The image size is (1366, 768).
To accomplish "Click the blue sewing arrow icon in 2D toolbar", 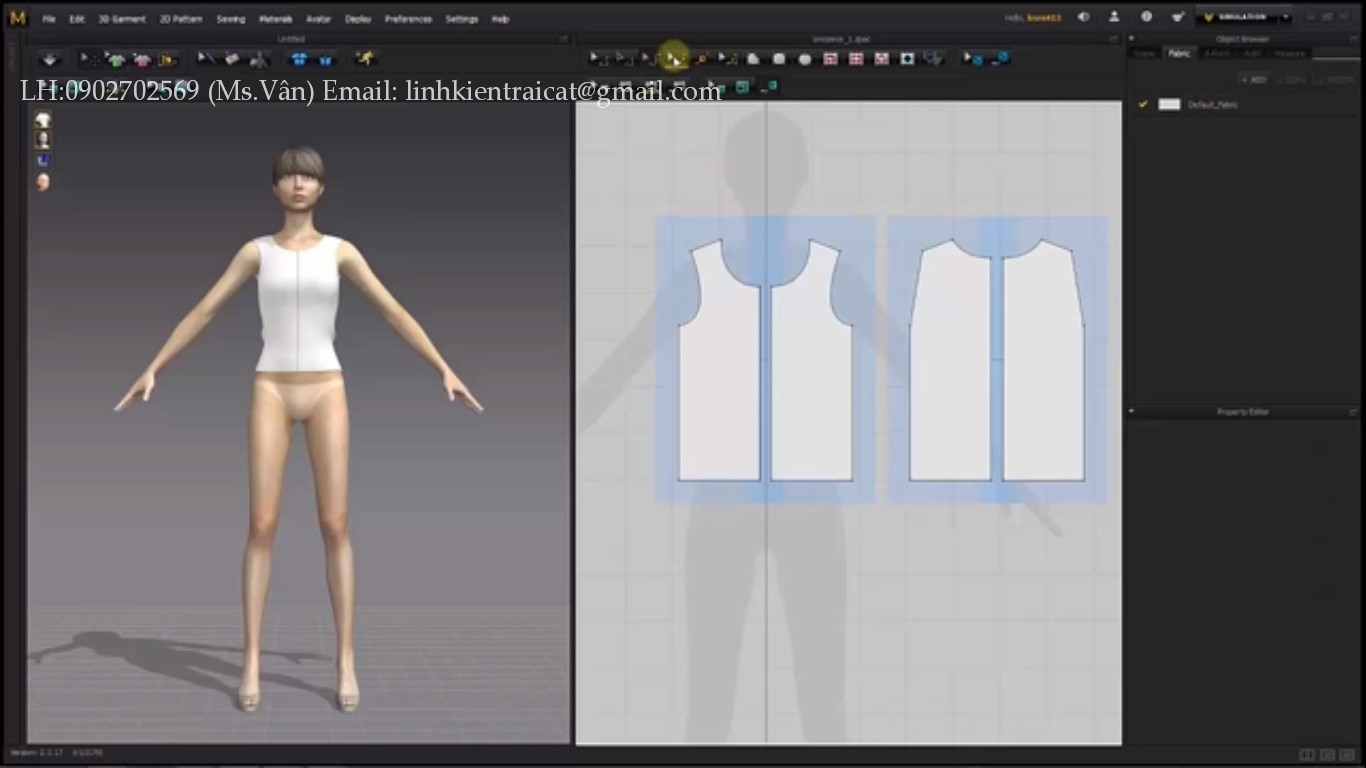I will [x=972, y=59].
